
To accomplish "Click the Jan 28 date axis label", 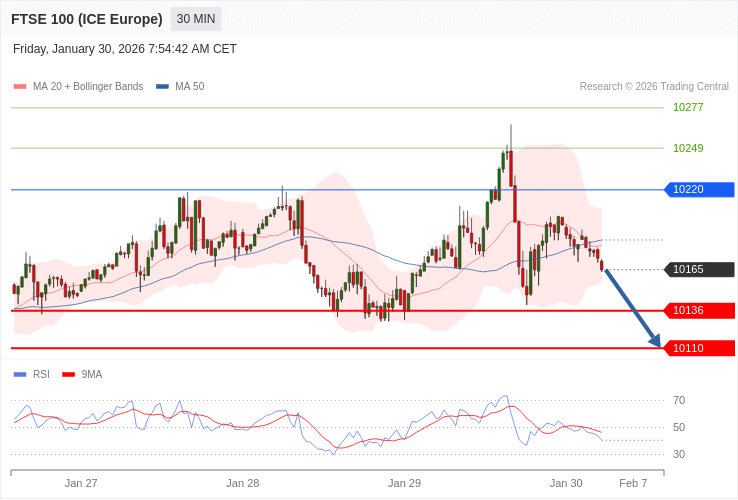I will 243,484.
